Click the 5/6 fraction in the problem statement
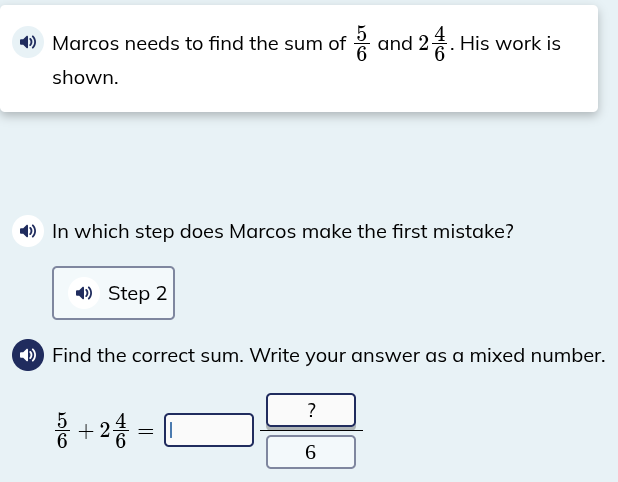Screen dimensions: 618x482 (x=362, y=43)
